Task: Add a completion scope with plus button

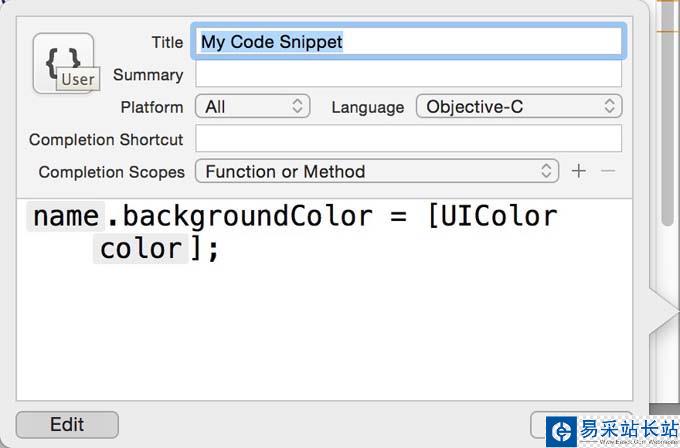Action: pyautogui.click(x=578, y=171)
